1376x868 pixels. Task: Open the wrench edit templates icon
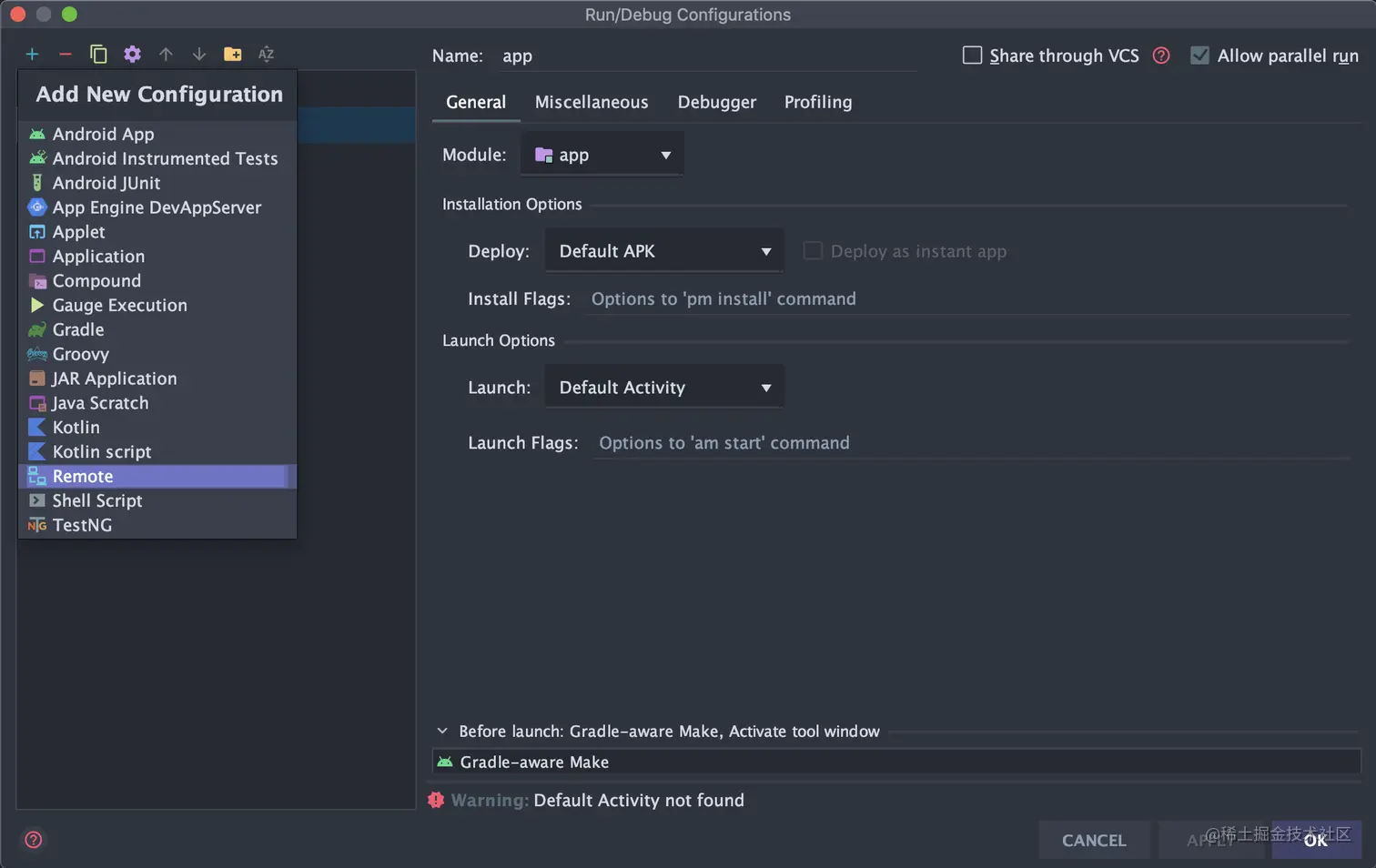tap(132, 55)
